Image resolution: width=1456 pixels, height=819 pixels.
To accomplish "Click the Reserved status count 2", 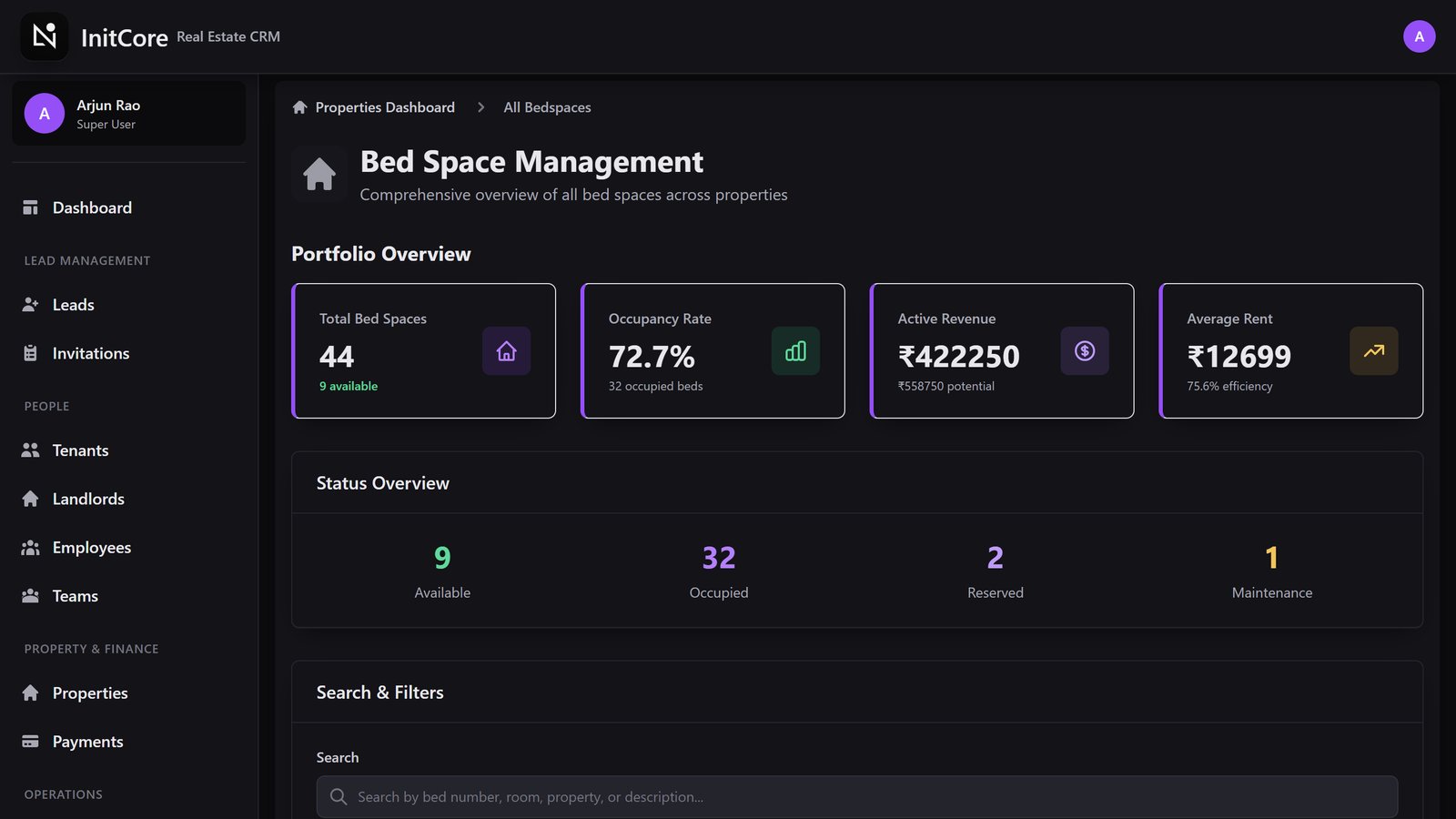I will click(x=996, y=558).
